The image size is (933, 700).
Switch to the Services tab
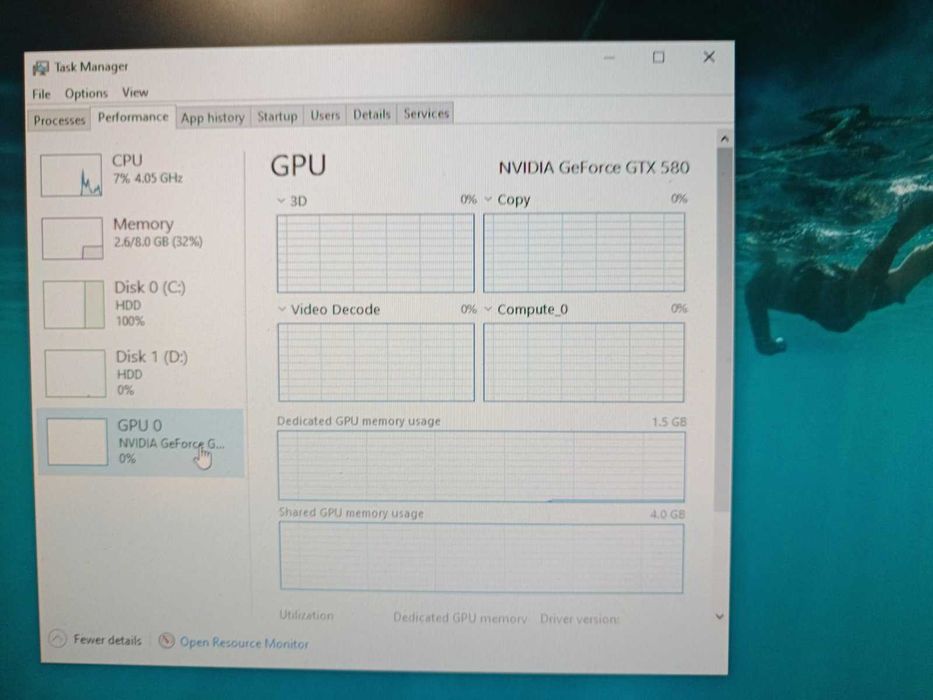(x=426, y=113)
